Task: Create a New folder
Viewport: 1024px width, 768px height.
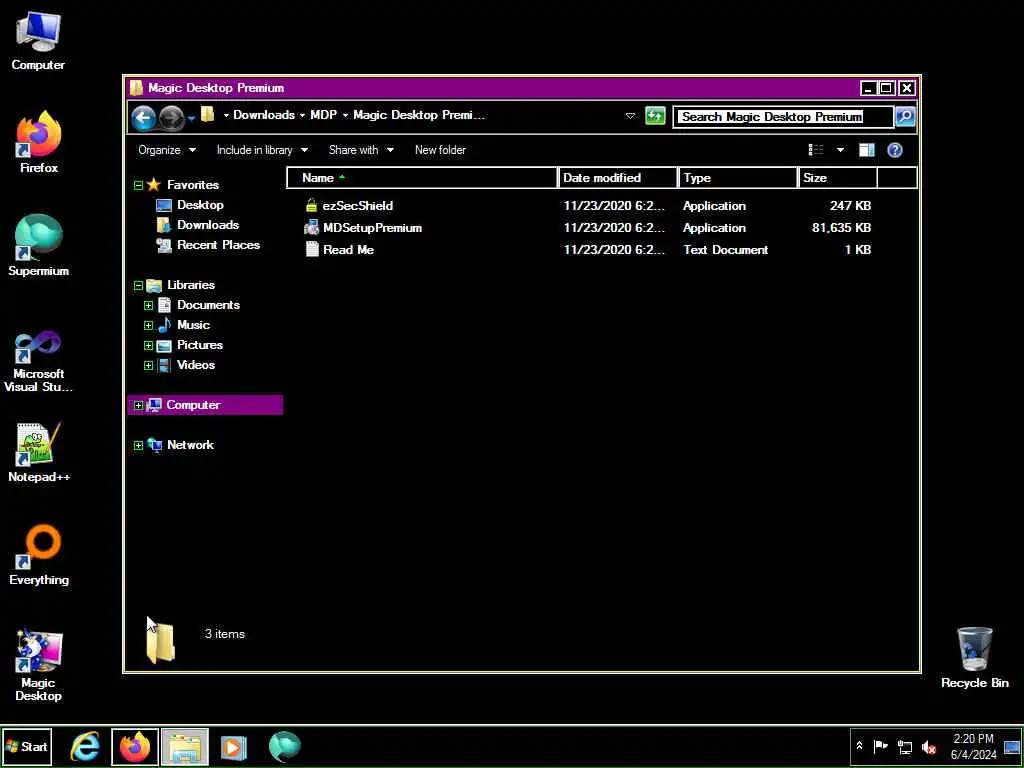Action: [x=440, y=150]
